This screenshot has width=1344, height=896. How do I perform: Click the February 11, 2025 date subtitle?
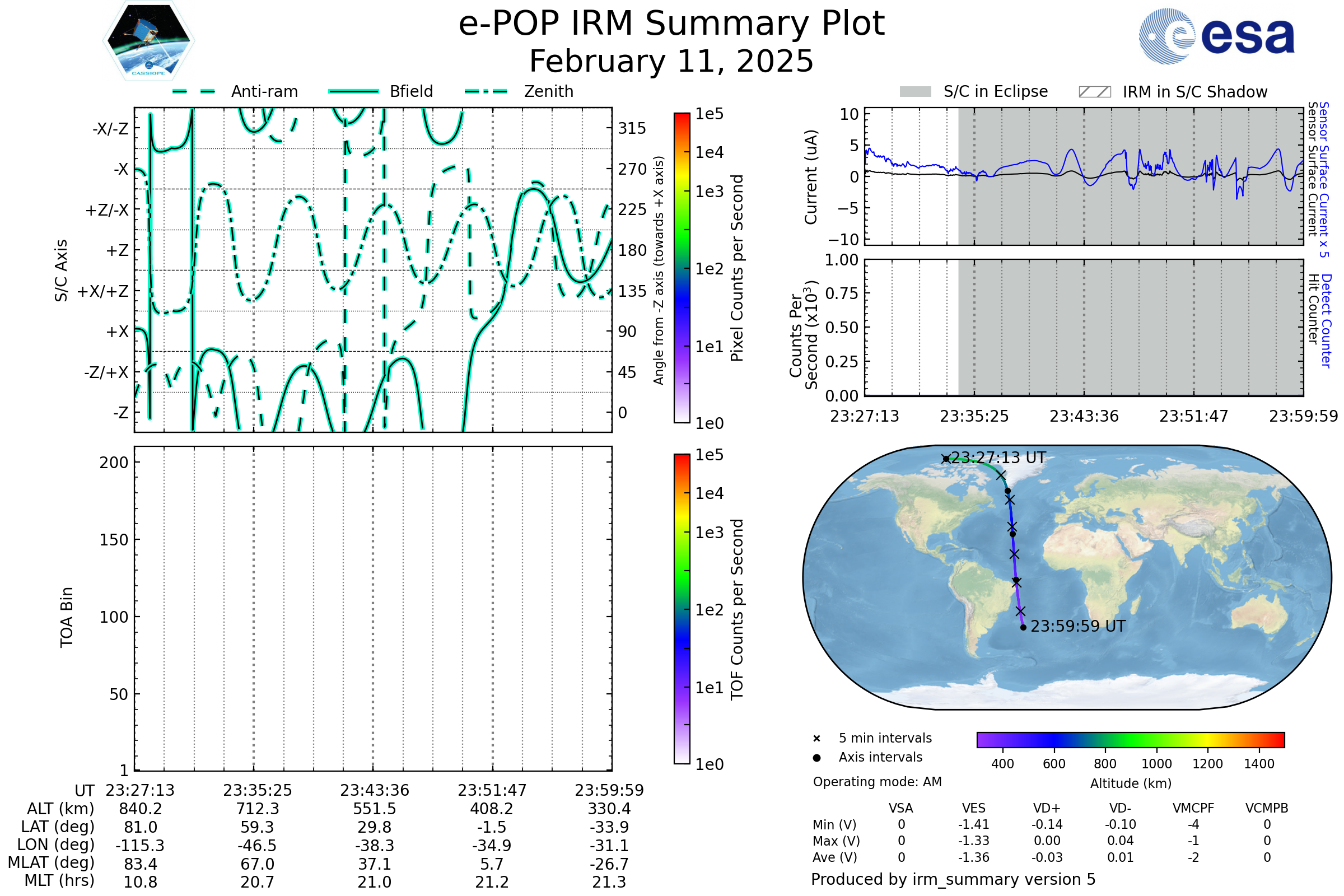(x=671, y=62)
